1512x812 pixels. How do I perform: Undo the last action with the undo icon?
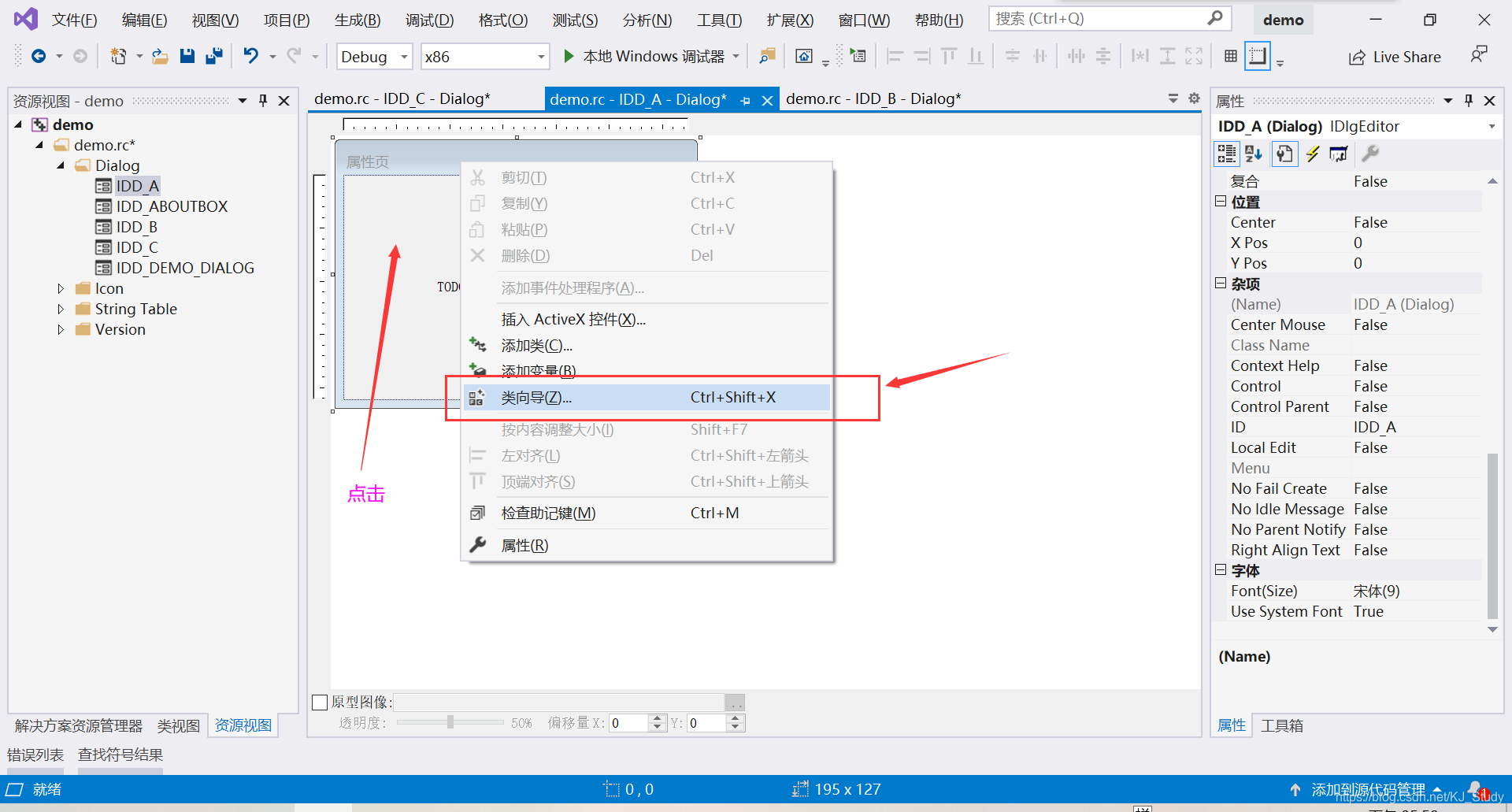250,56
